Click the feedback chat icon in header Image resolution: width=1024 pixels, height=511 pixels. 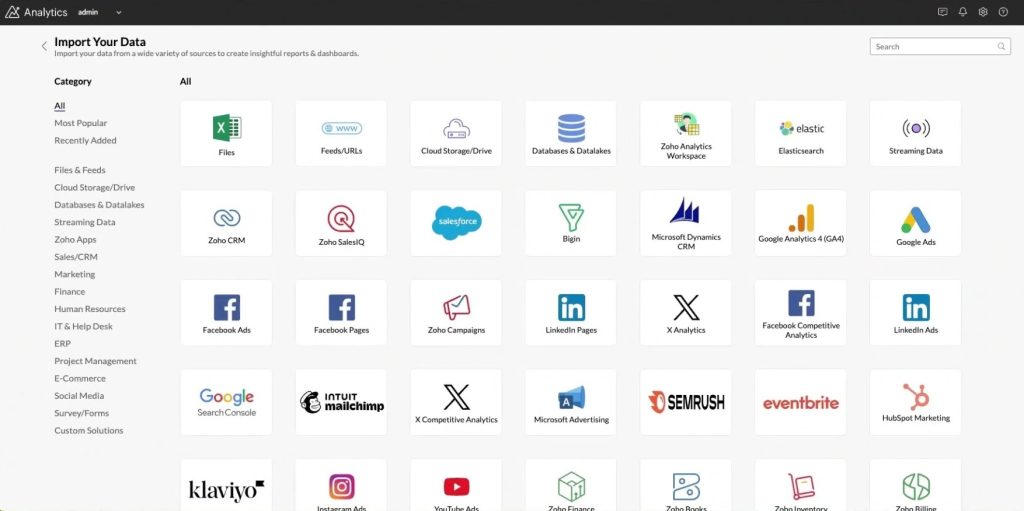(x=942, y=12)
